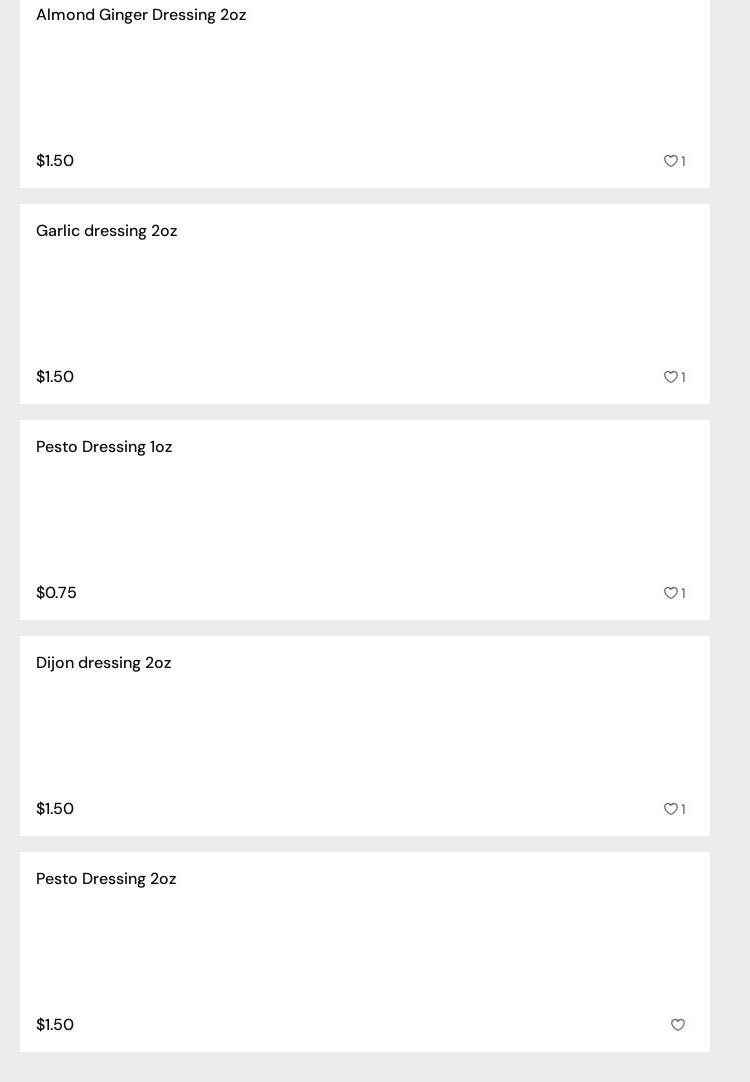Click the like count on Pesto Dressing 1oz card
750x1082 pixels.
684,593
